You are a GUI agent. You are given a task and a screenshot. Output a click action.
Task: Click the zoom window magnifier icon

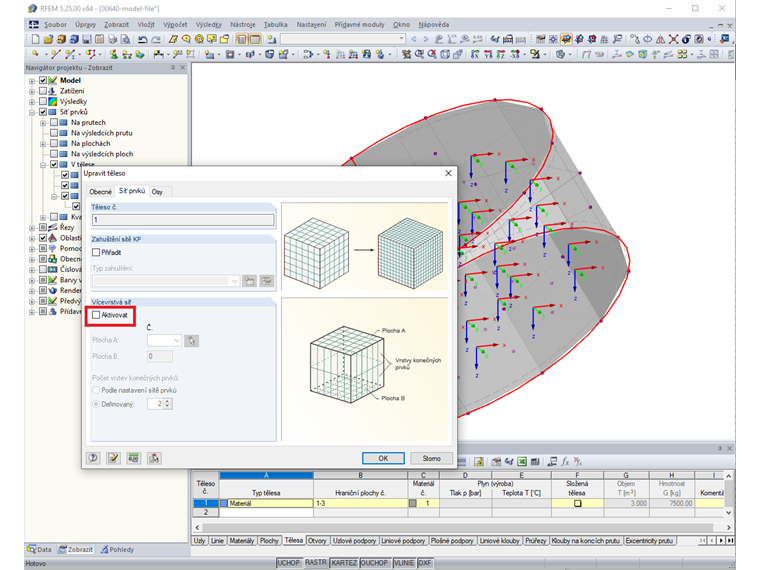419,54
